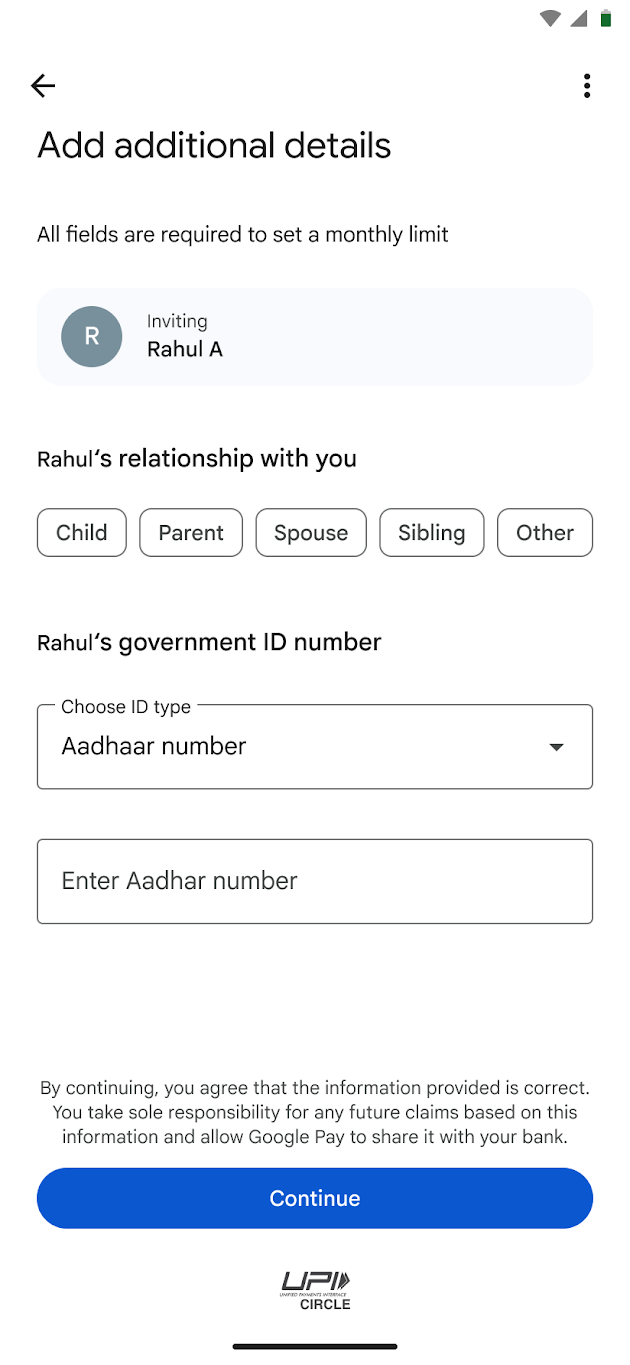Screen dimensions: 630x1365
Task: Select the Parent relationship chip
Action: pyautogui.click(x=190, y=532)
